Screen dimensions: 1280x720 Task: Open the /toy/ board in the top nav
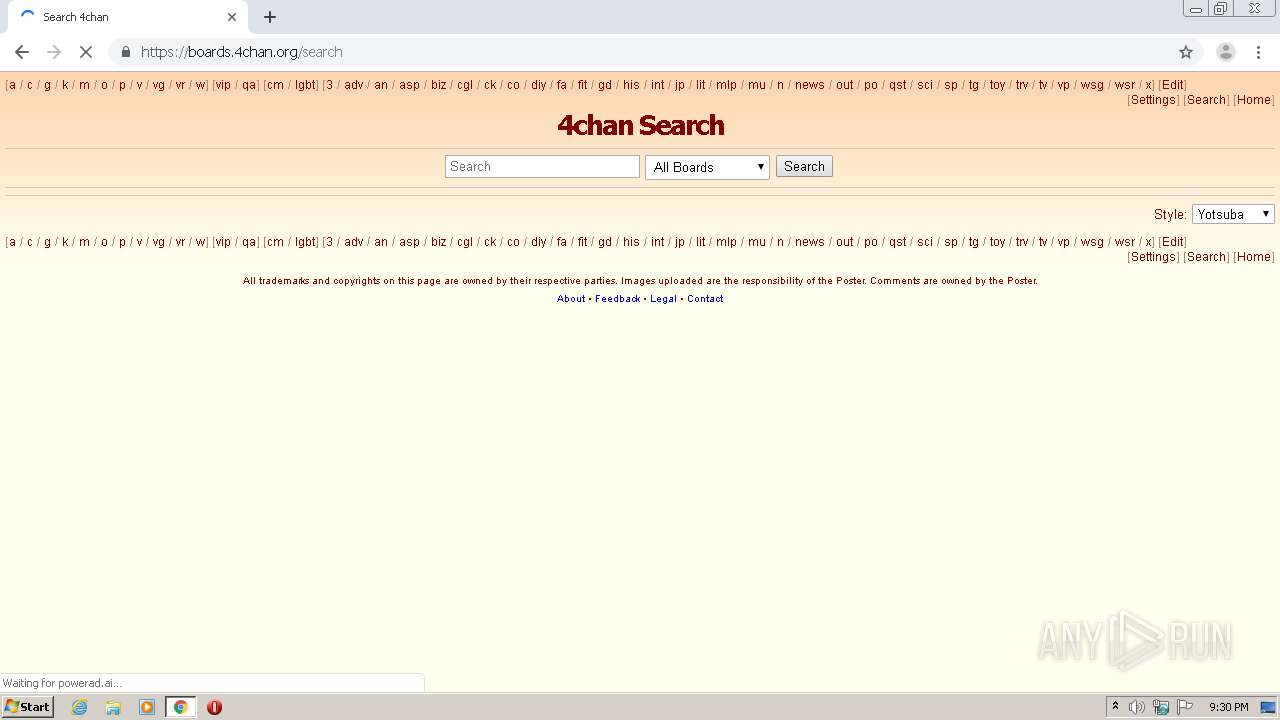pos(997,85)
